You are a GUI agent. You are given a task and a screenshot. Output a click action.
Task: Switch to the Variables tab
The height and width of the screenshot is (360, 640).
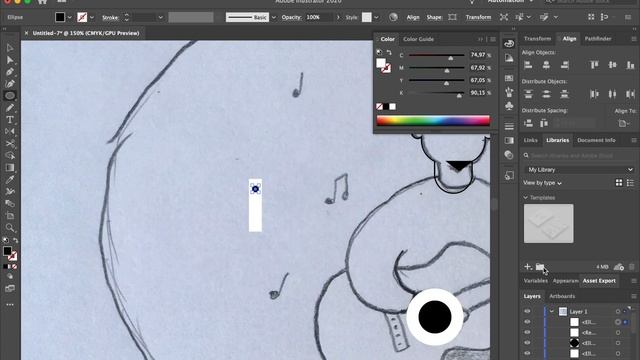point(536,281)
